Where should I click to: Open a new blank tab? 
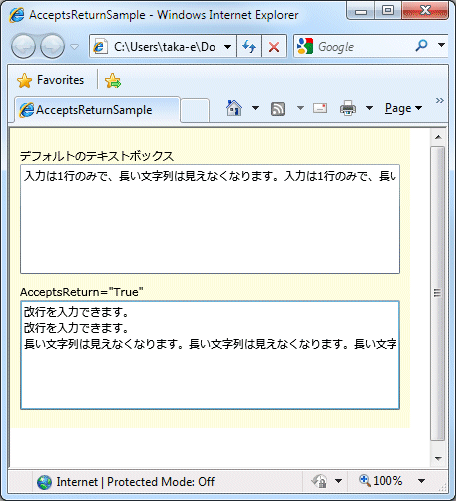click(x=195, y=110)
